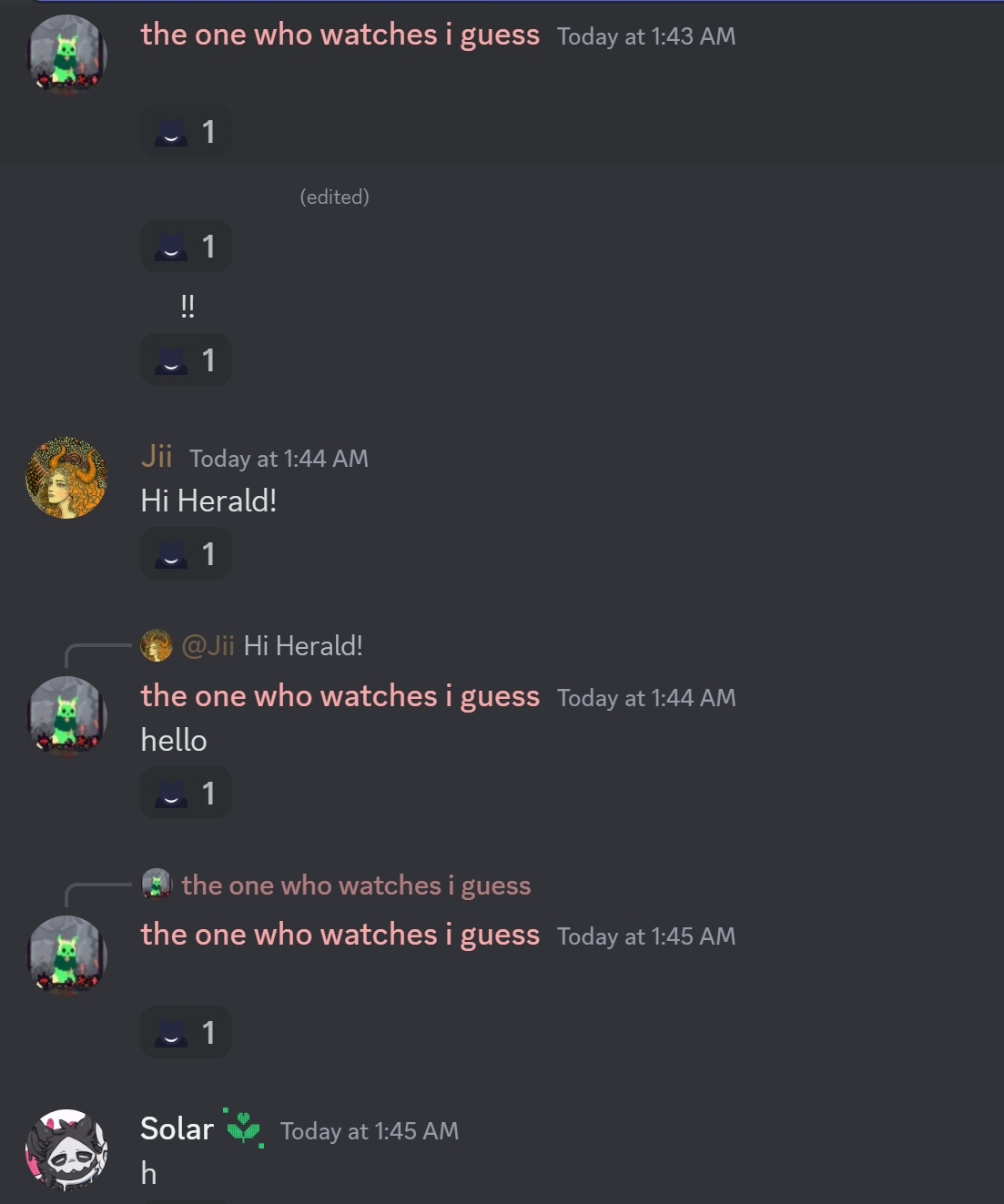Viewport: 1004px width, 1204px height.
Task: Toggle the cat reaction under the first 1:43 message
Action: point(186,132)
